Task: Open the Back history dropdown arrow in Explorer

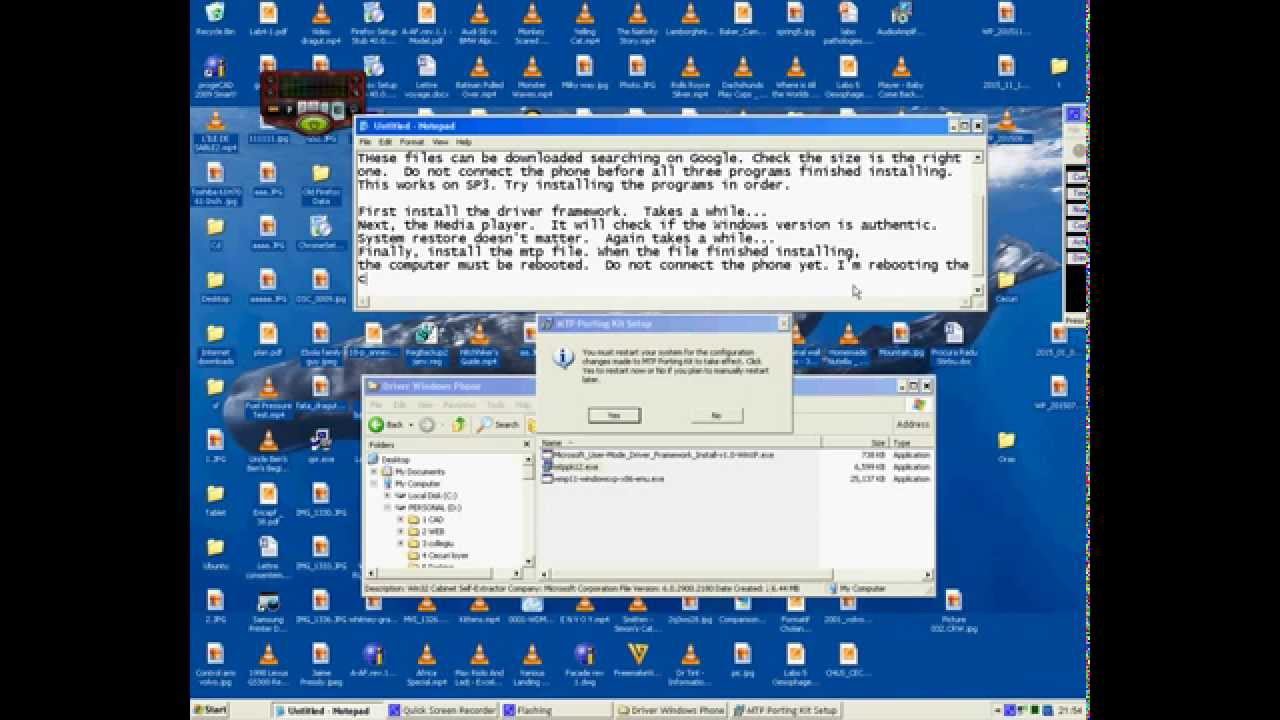Action: click(x=410, y=424)
